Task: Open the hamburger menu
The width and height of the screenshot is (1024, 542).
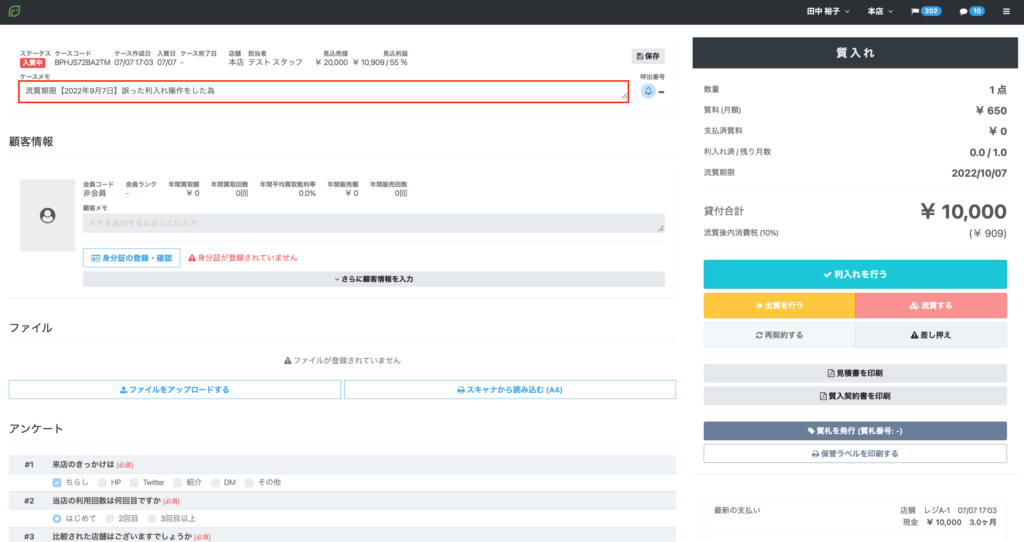Action: 1006,11
